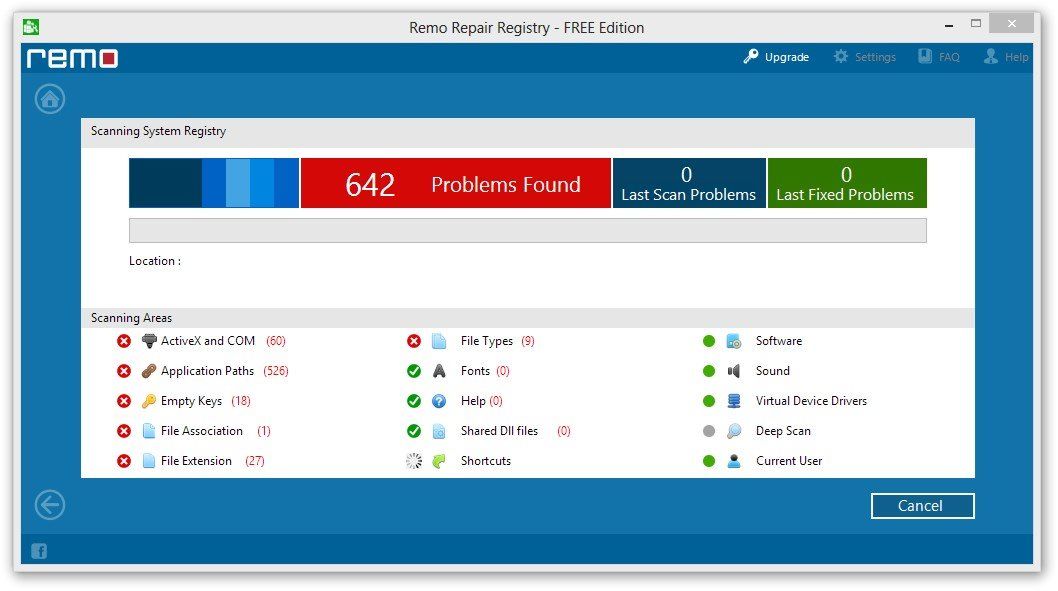Click the Shared Dll files icon
The image size is (1058, 591).
click(439, 431)
